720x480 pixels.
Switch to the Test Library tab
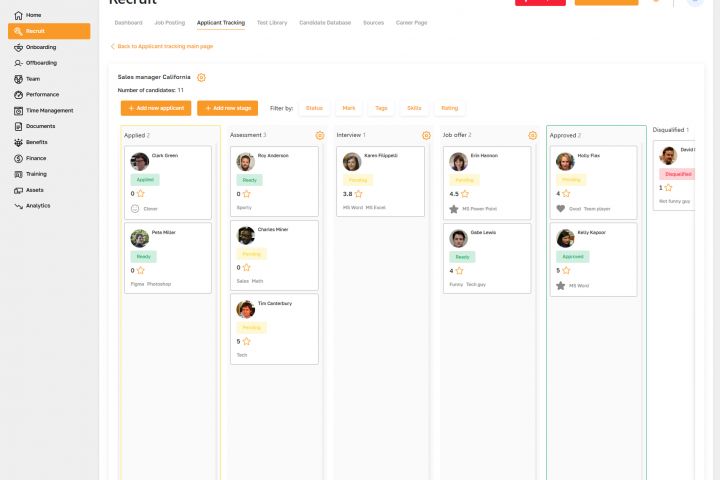pos(272,23)
